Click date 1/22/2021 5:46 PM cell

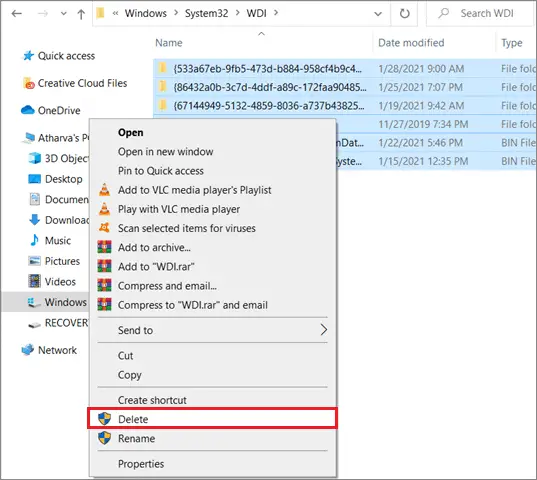tap(420, 143)
